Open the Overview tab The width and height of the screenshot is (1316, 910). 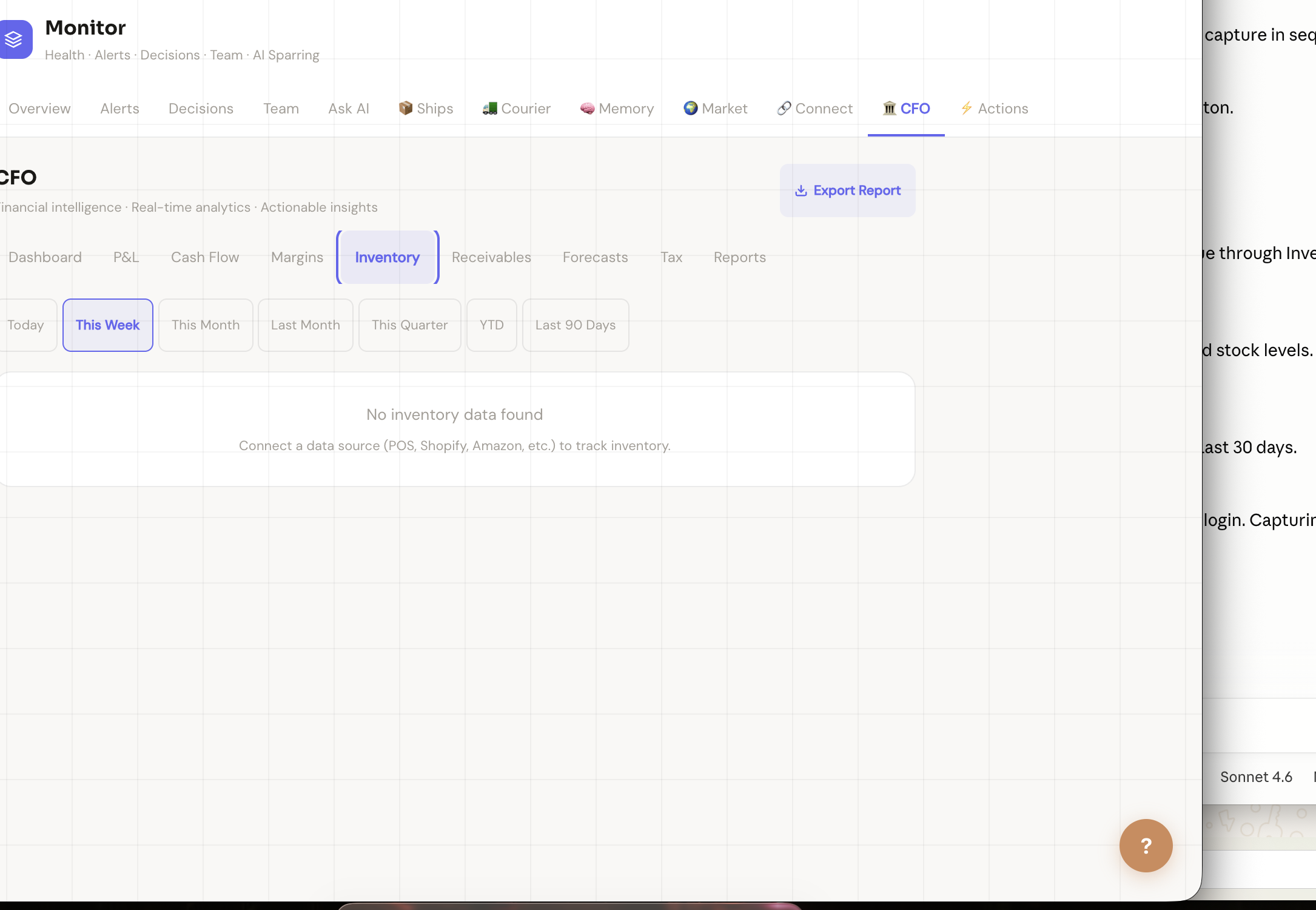(x=39, y=109)
